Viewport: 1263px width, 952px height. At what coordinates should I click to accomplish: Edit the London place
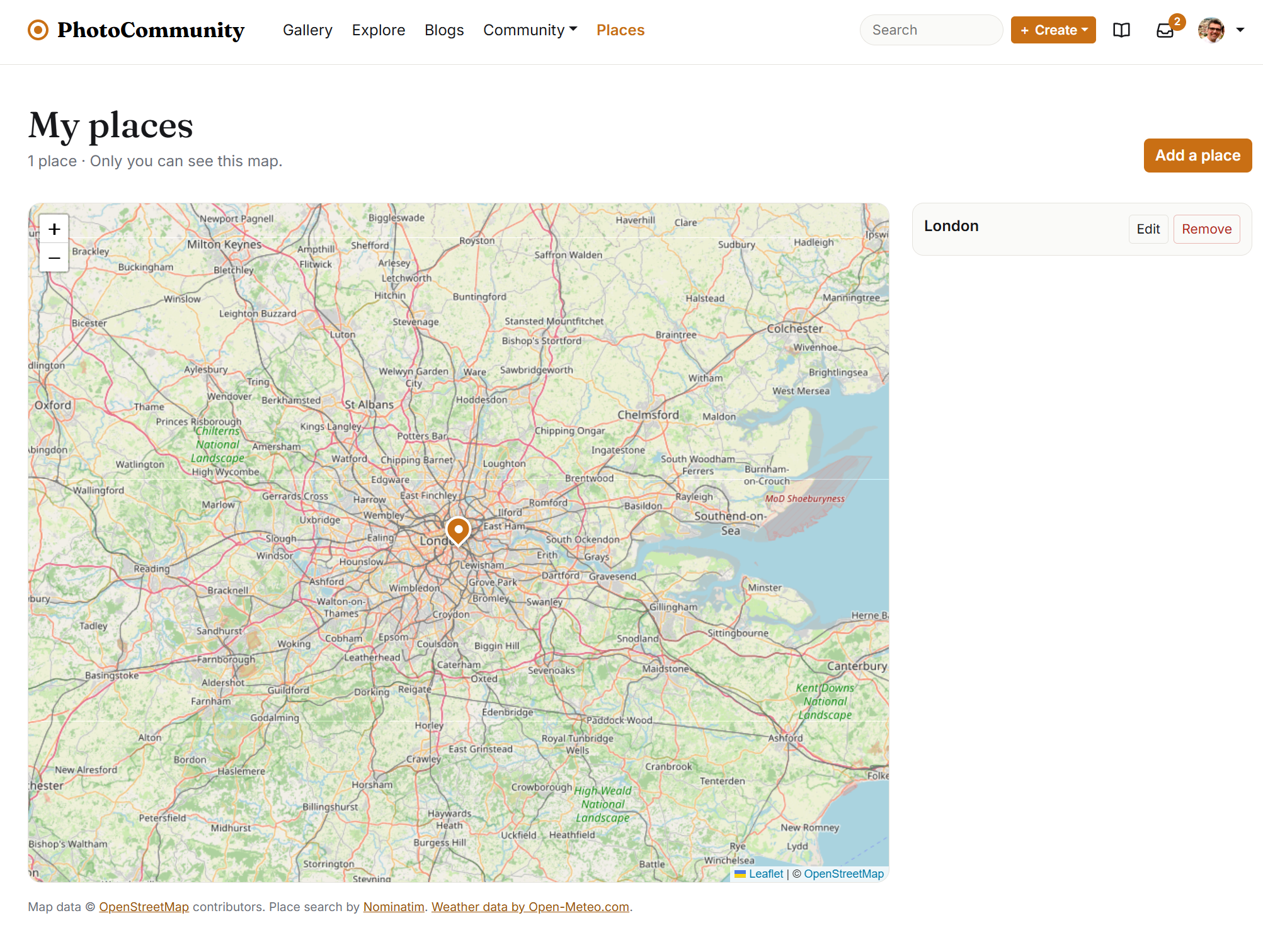coord(1148,229)
